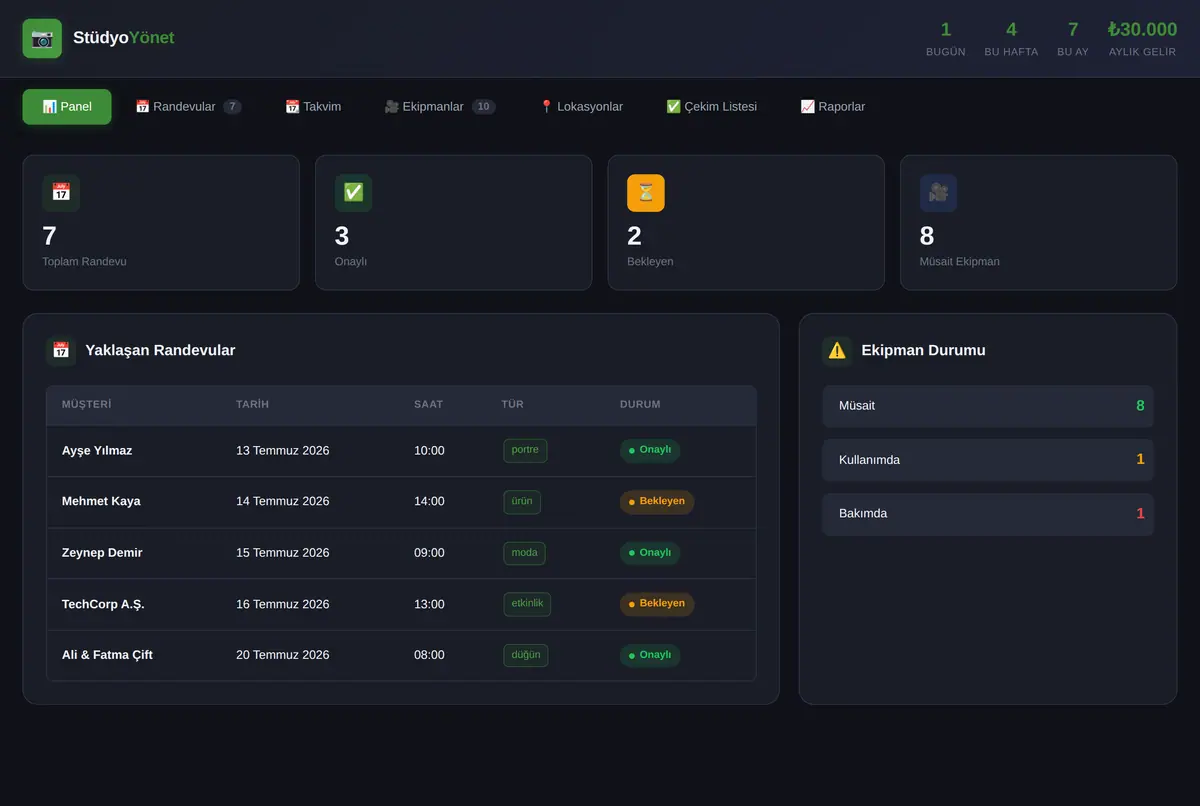Open the Takvim tab
This screenshot has width=1200, height=806.
[x=313, y=107]
